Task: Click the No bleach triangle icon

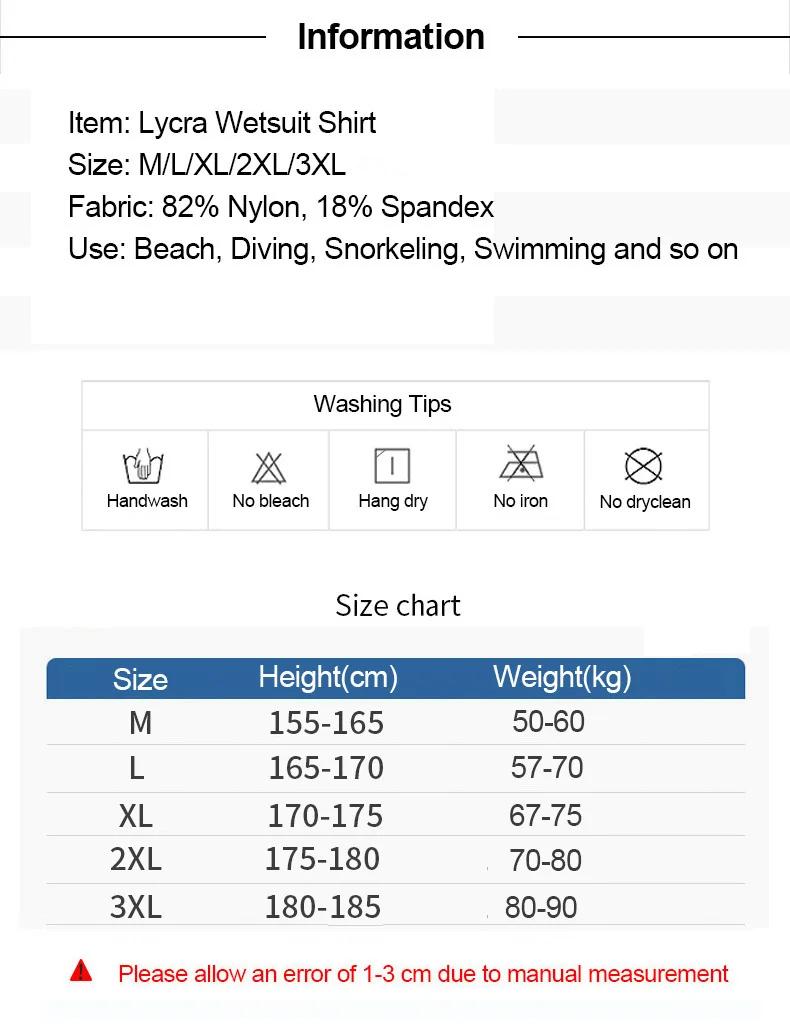Action: [x=269, y=468]
